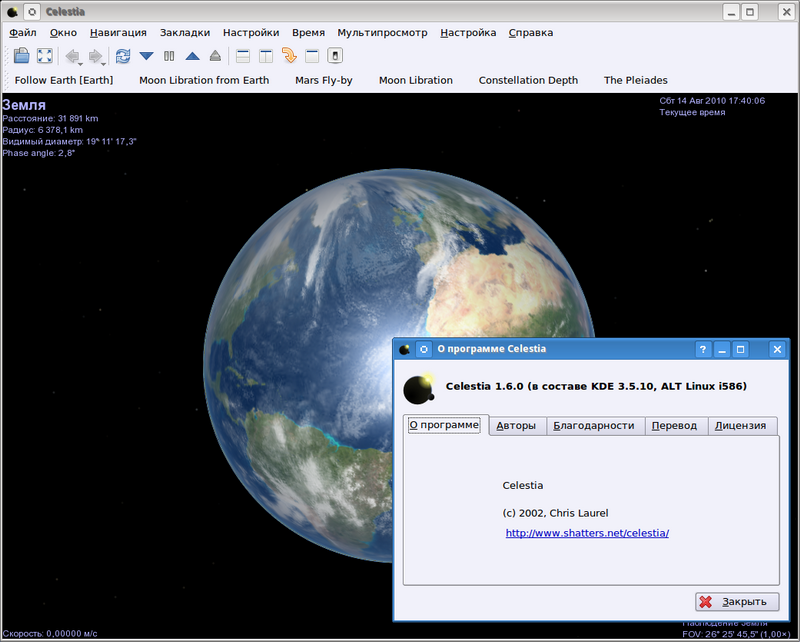Open the Constellation Depth bookmark

(528, 80)
